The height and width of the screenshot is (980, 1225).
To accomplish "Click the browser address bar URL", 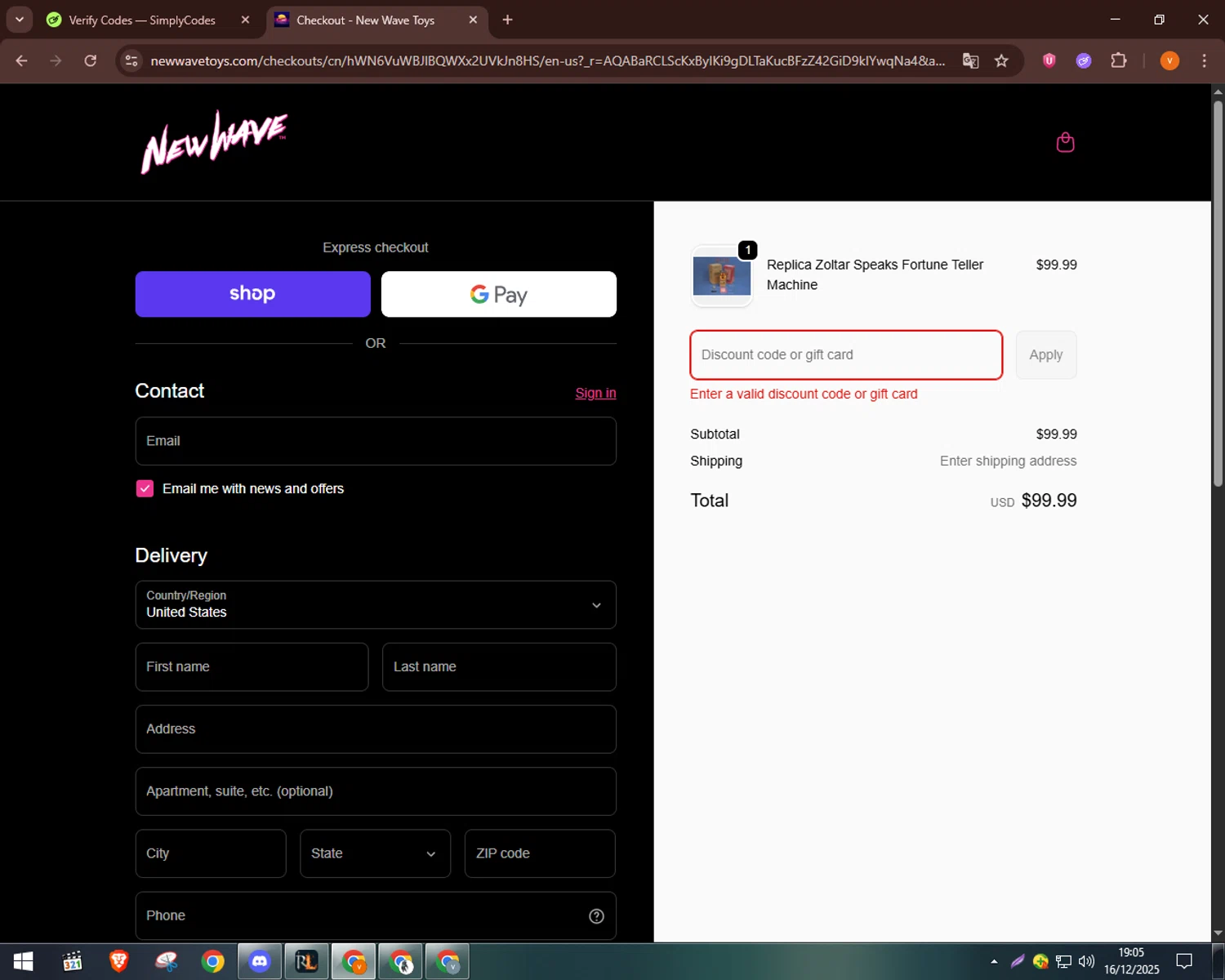I will (547, 60).
